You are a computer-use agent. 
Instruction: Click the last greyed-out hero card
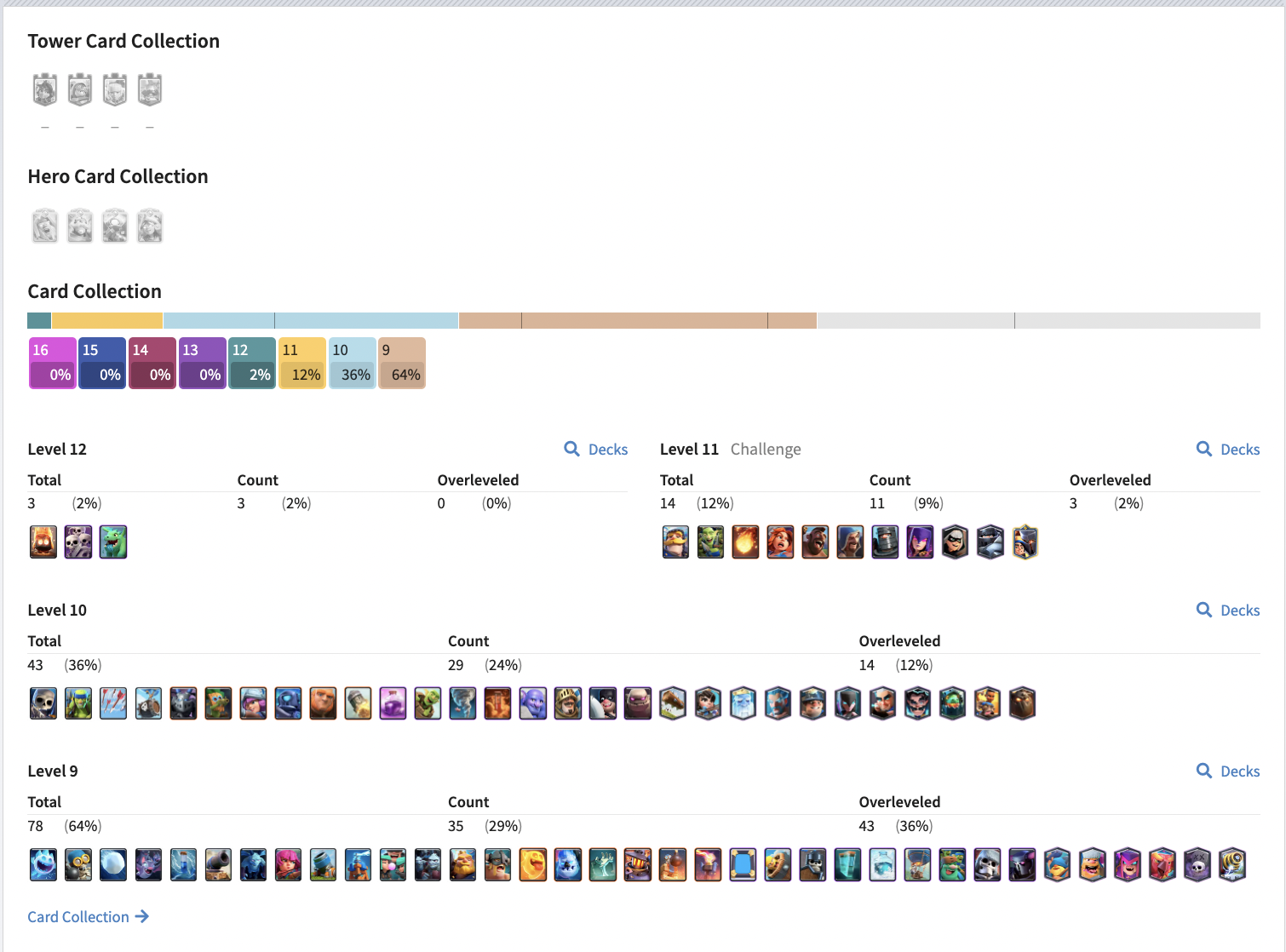[x=150, y=226]
